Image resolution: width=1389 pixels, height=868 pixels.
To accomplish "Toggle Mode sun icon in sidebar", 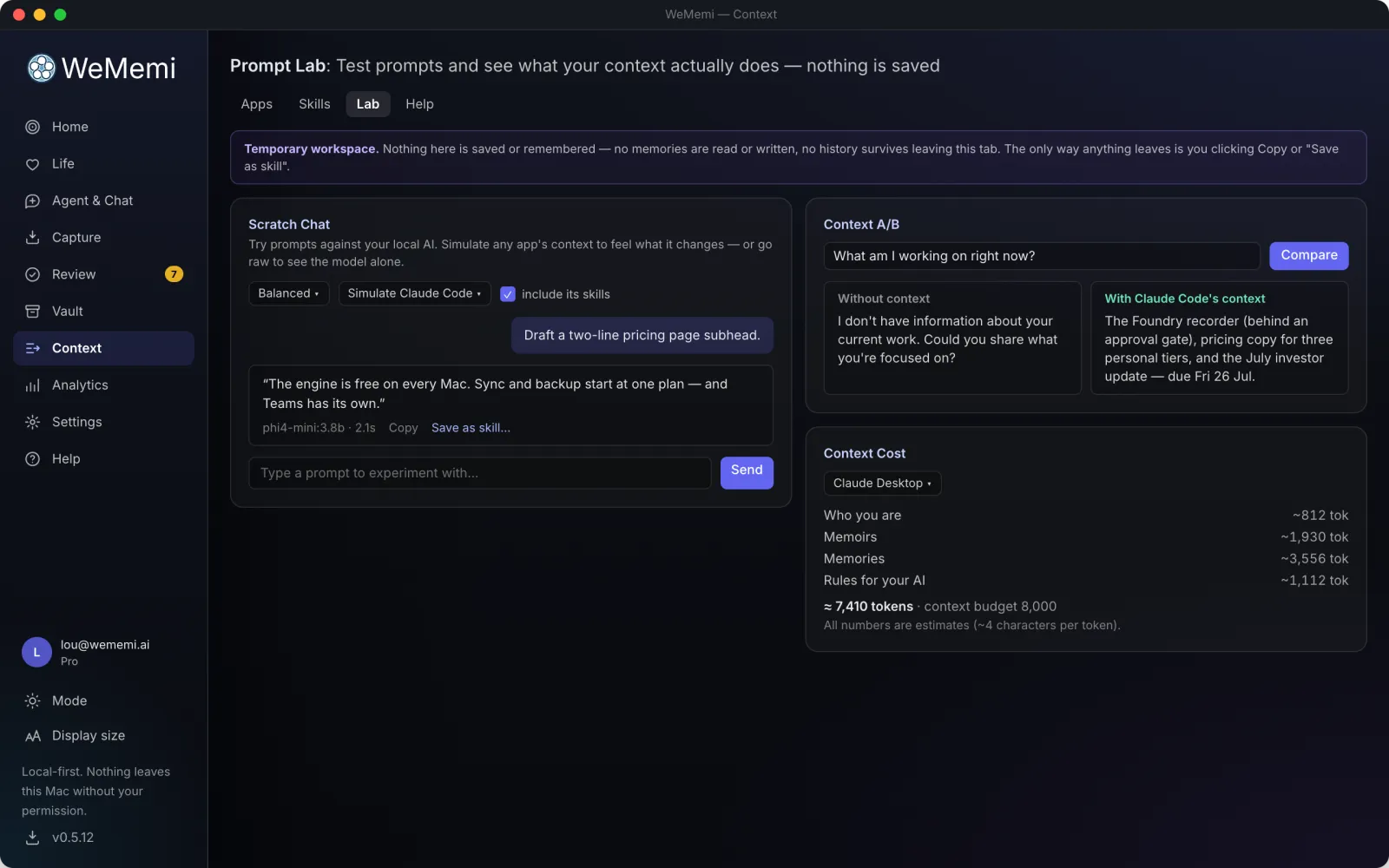I will [32, 700].
